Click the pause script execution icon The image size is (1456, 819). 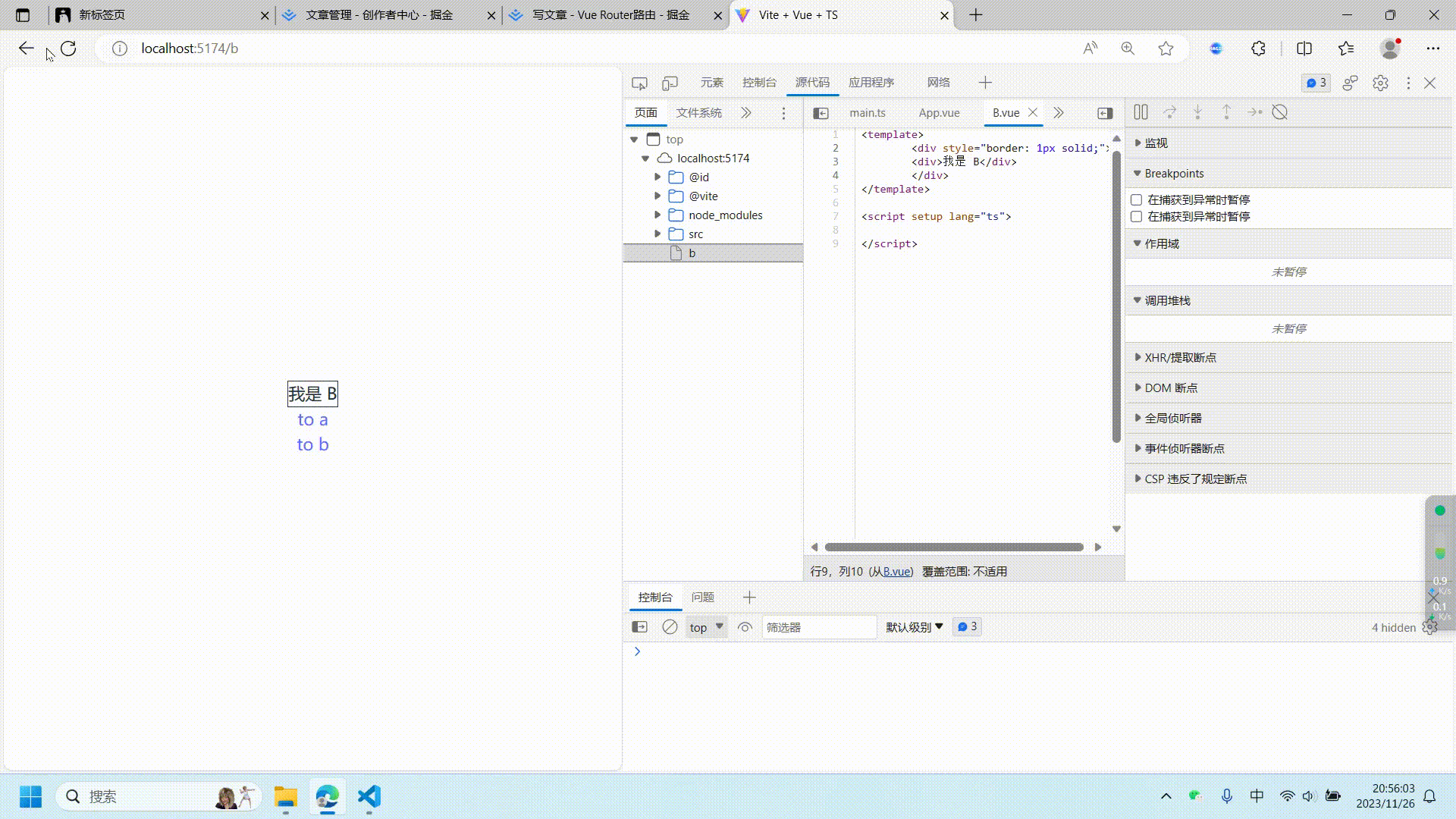(x=1141, y=112)
